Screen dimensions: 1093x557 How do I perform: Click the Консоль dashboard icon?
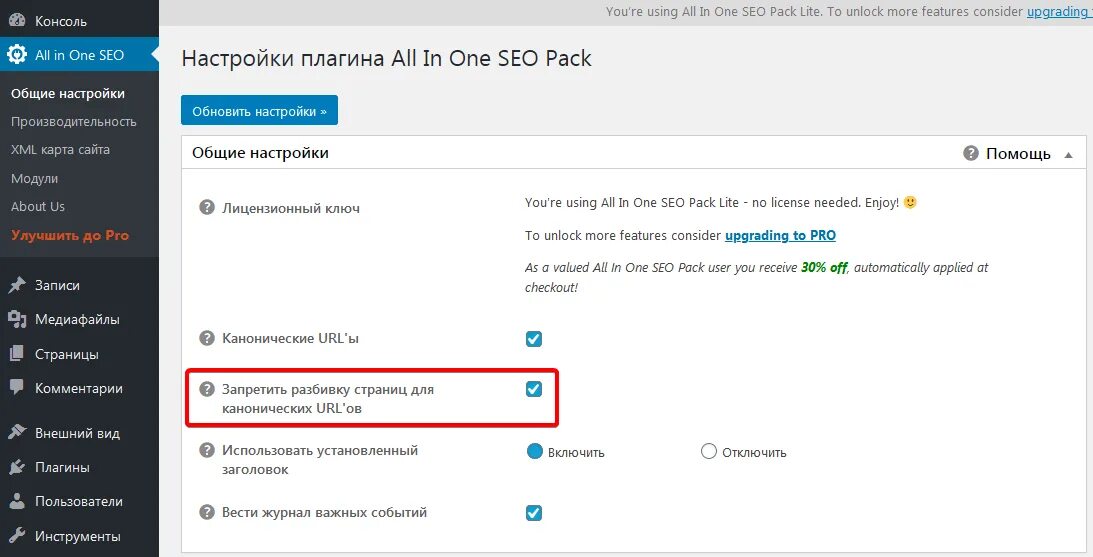17,21
